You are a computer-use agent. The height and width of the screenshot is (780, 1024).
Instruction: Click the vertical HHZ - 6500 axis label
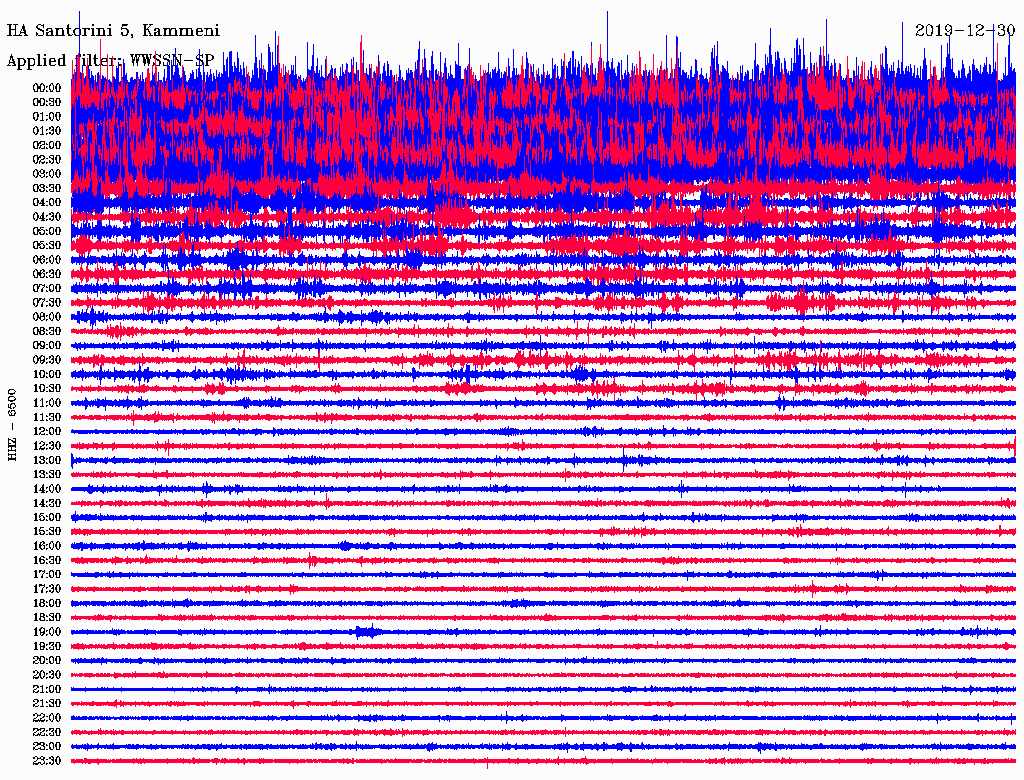12,425
